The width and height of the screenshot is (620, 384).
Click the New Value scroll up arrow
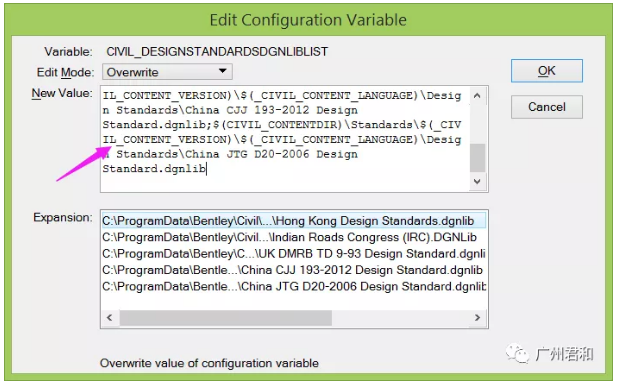tap(477, 96)
